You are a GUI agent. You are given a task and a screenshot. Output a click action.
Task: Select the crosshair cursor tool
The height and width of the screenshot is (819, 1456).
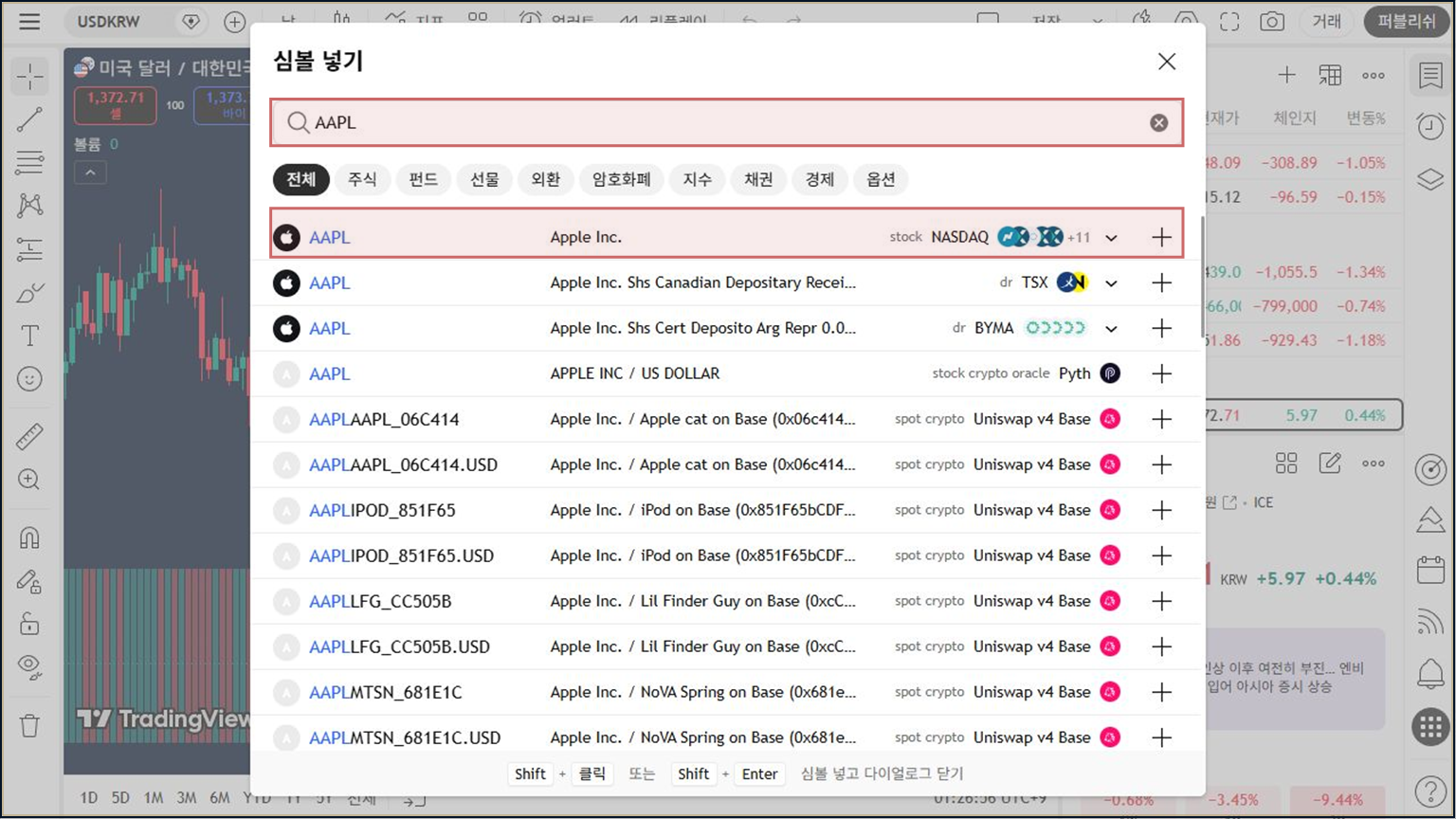(x=29, y=76)
